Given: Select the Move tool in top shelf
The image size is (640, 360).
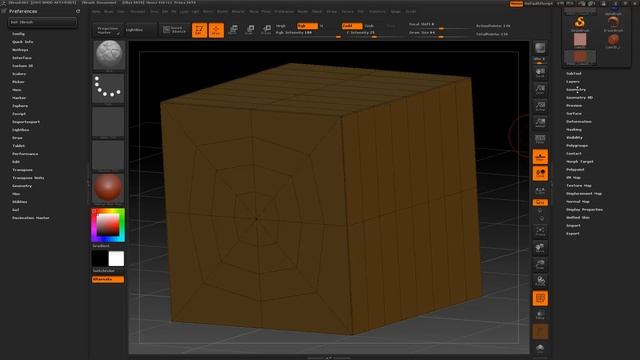Looking at the screenshot, I should (x=233, y=30).
